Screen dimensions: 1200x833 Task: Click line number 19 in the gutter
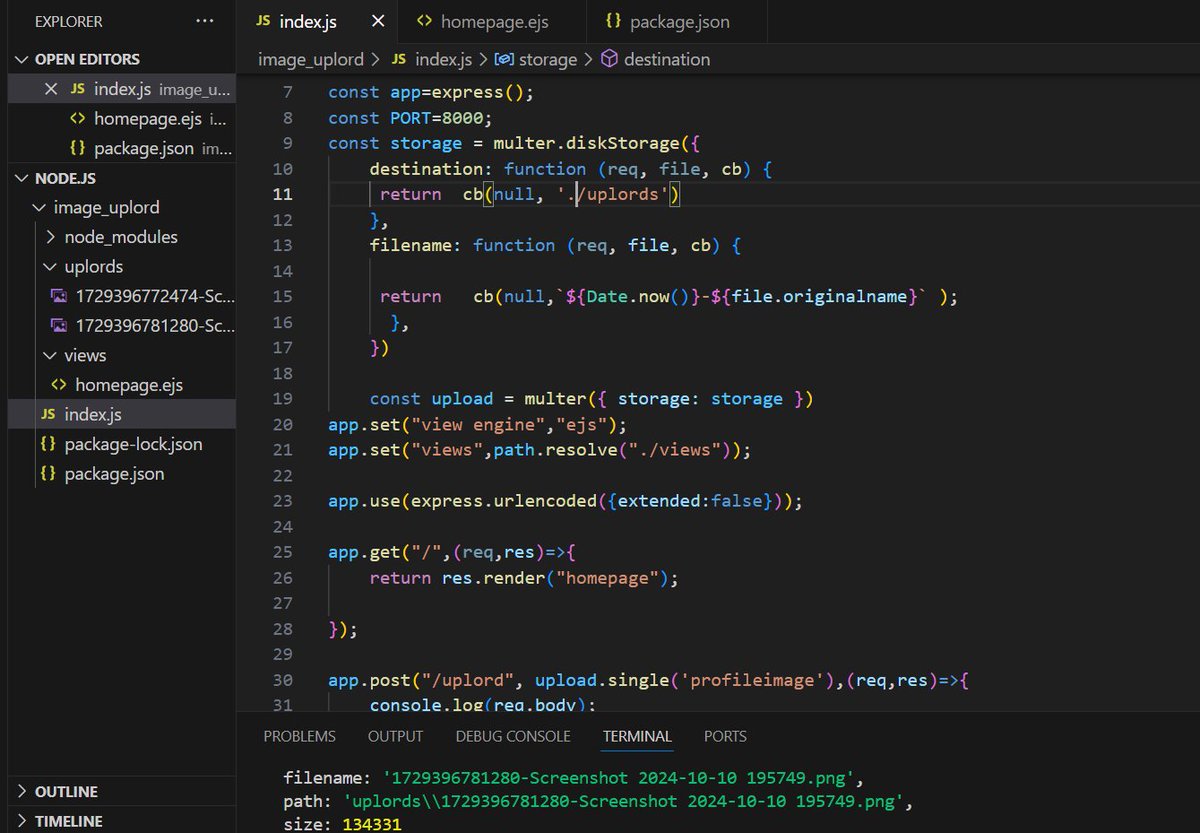pos(282,399)
